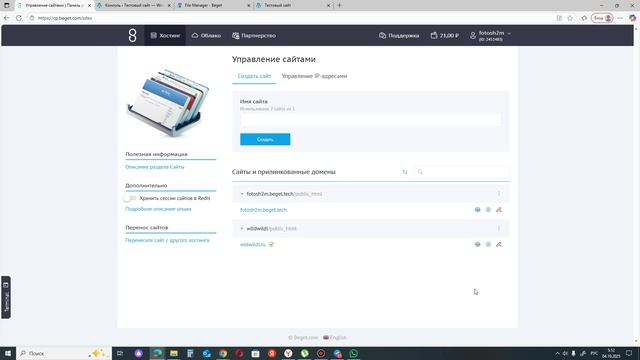Open the side feedback tab on left edge
The image size is (640, 360).
click(6, 297)
